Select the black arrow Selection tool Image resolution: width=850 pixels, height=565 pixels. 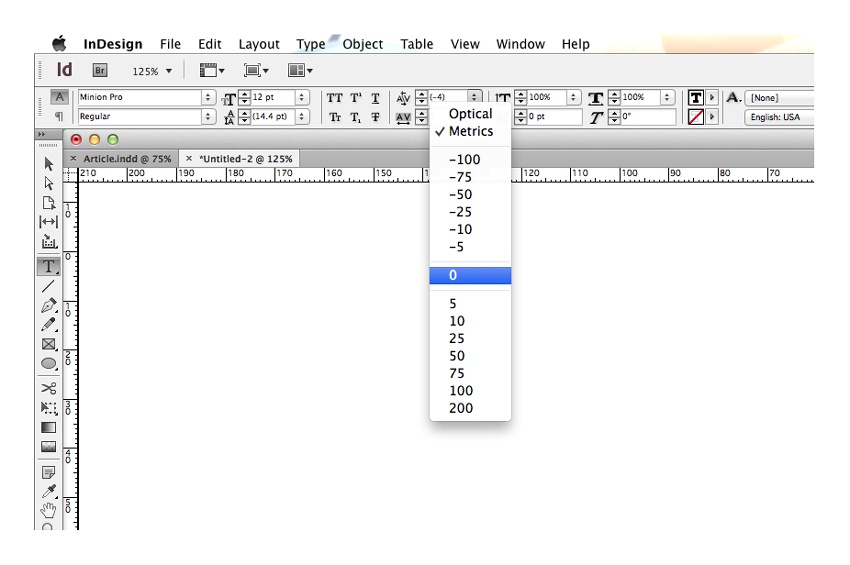pyautogui.click(x=49, y=164)
